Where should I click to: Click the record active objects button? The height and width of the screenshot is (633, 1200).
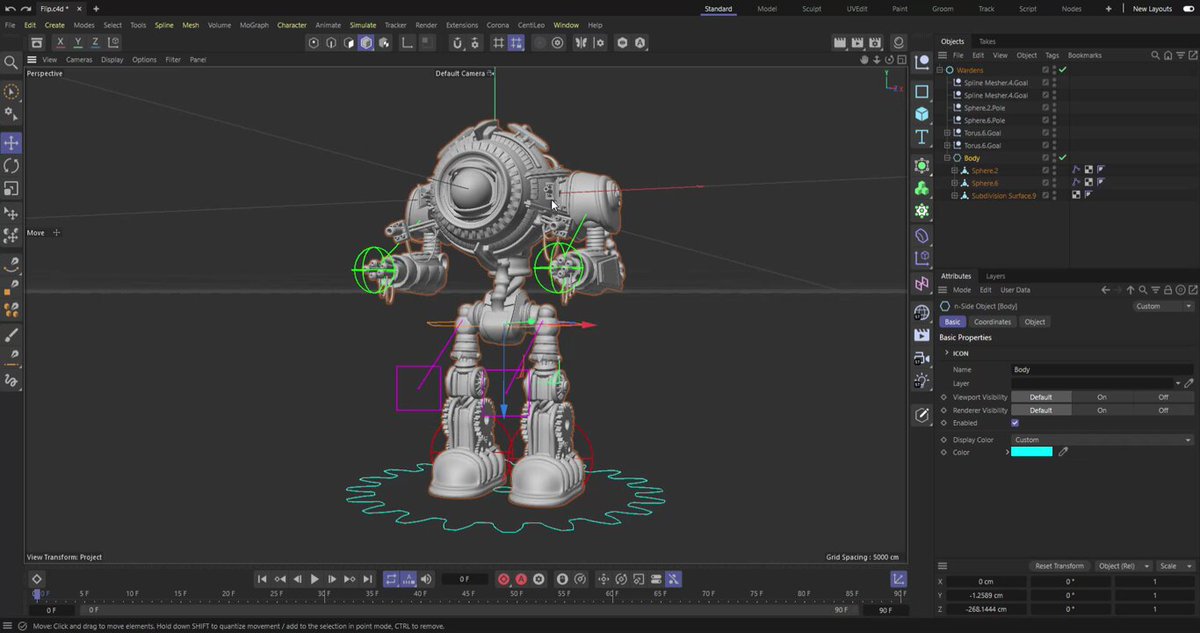503,579
